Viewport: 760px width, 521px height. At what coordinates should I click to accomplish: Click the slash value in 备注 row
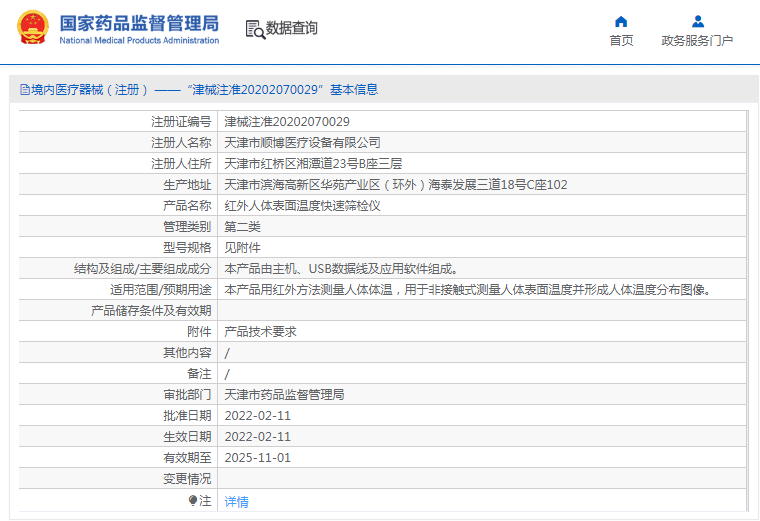point(227,374)
